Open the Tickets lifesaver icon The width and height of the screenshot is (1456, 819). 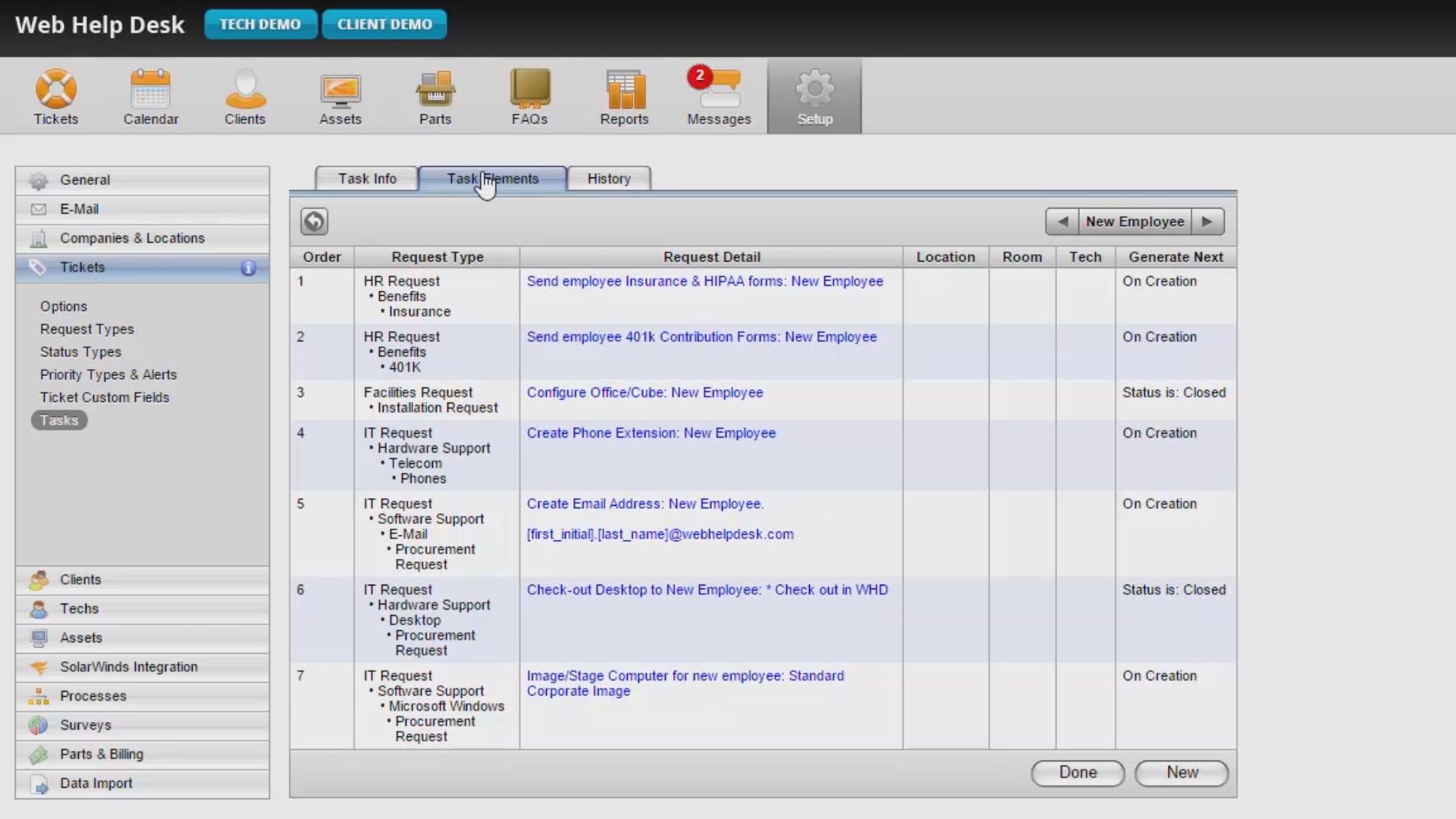coord(56,89)
